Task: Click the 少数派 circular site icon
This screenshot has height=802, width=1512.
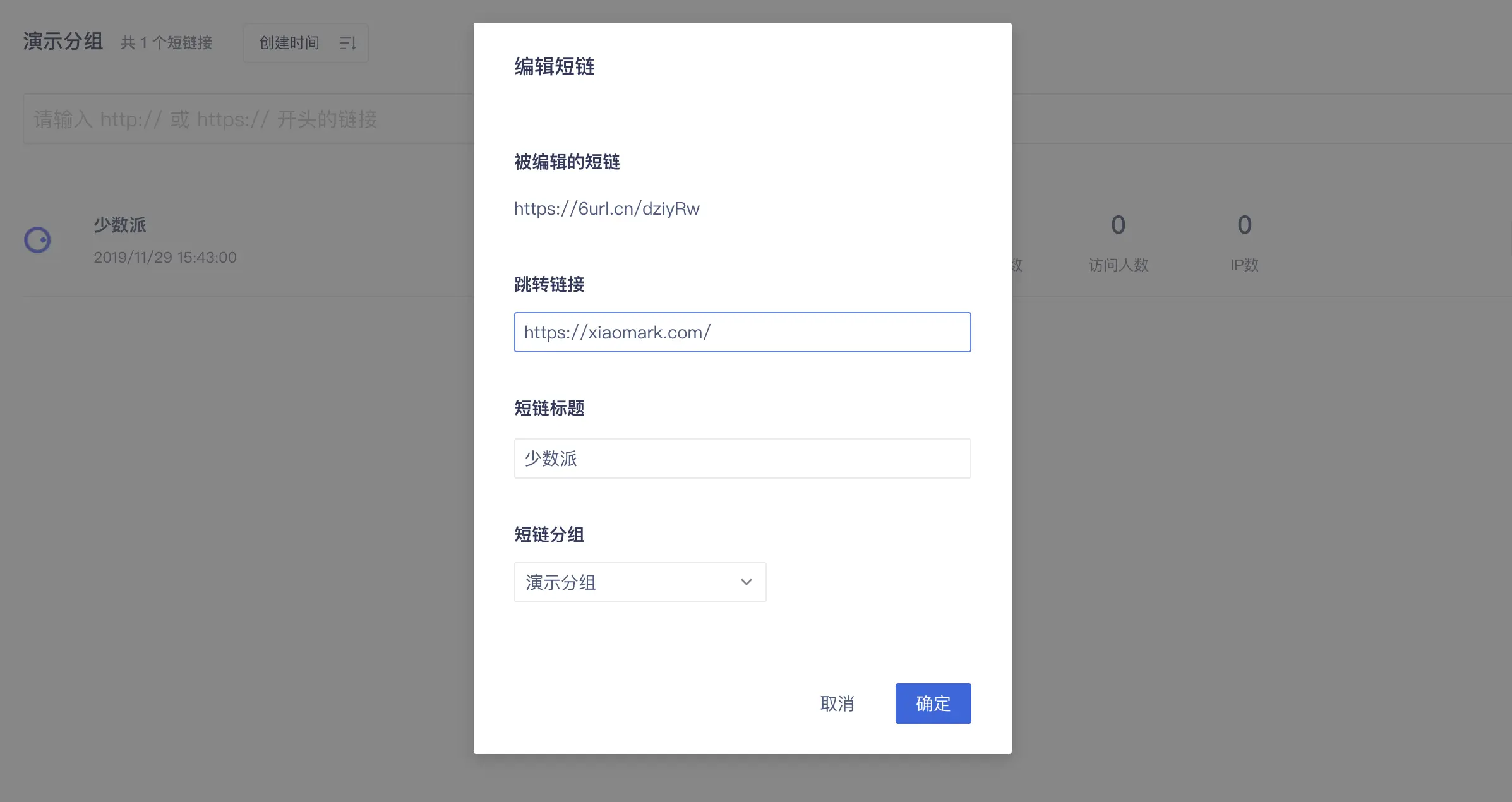Action: click(37, 240)
